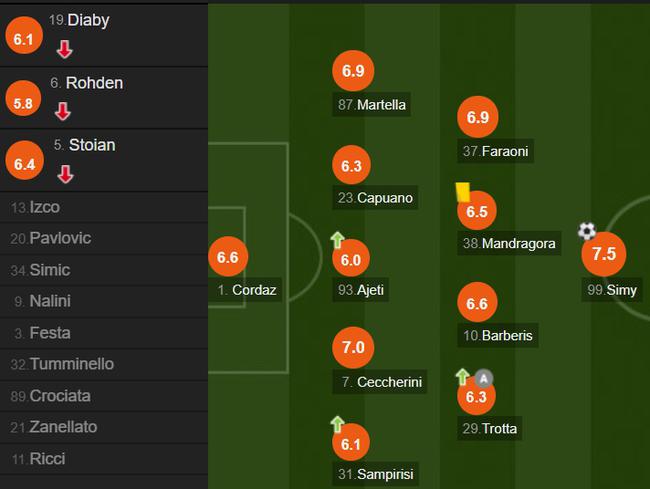Viewport: 650px width, 489px height.
Task: Click the green substitution arrow on Sampirisi
Action: (x=337, y=424)
